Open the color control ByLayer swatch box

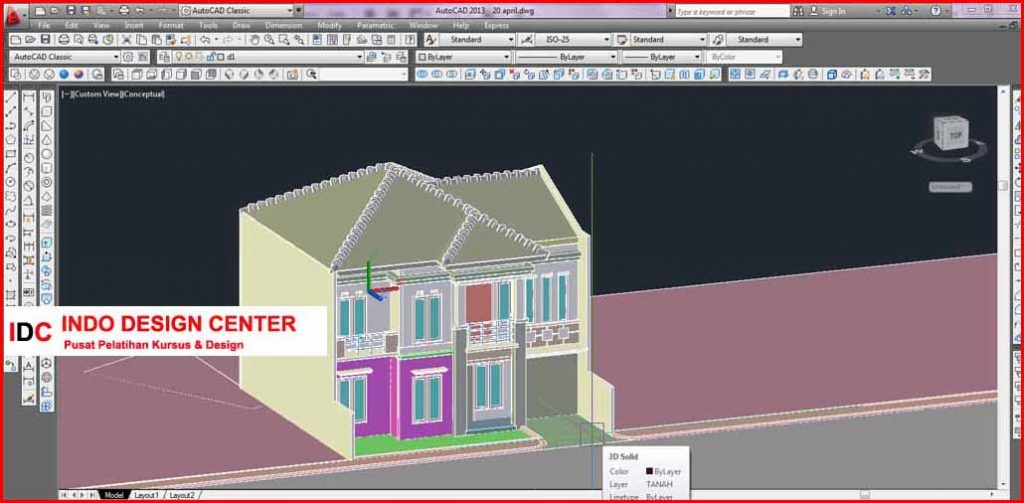pyautogui.click(x=463, y=57)
